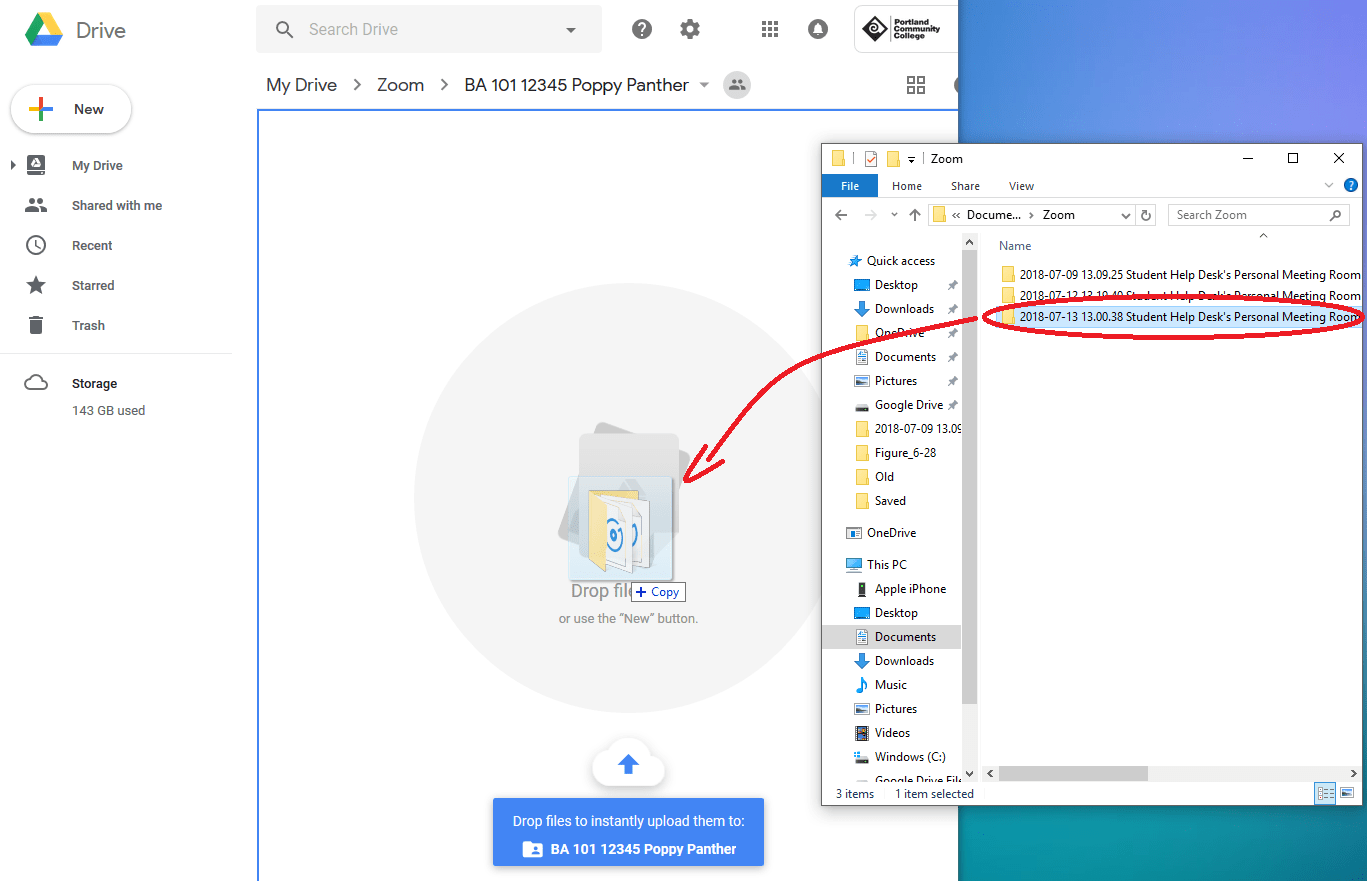
Task: Expand the My Drive tree in the sidebar
Action: [13, 165]
